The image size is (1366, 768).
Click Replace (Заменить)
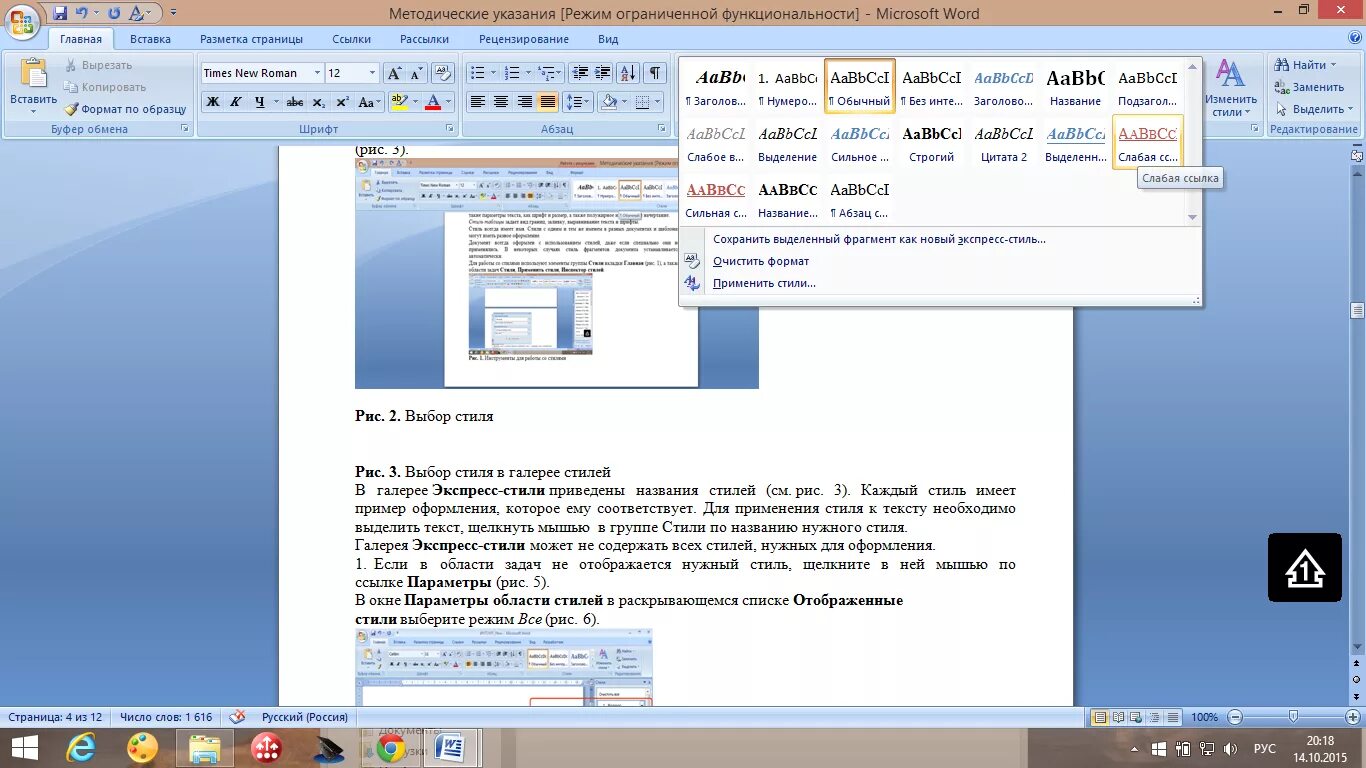point(1308,87)
